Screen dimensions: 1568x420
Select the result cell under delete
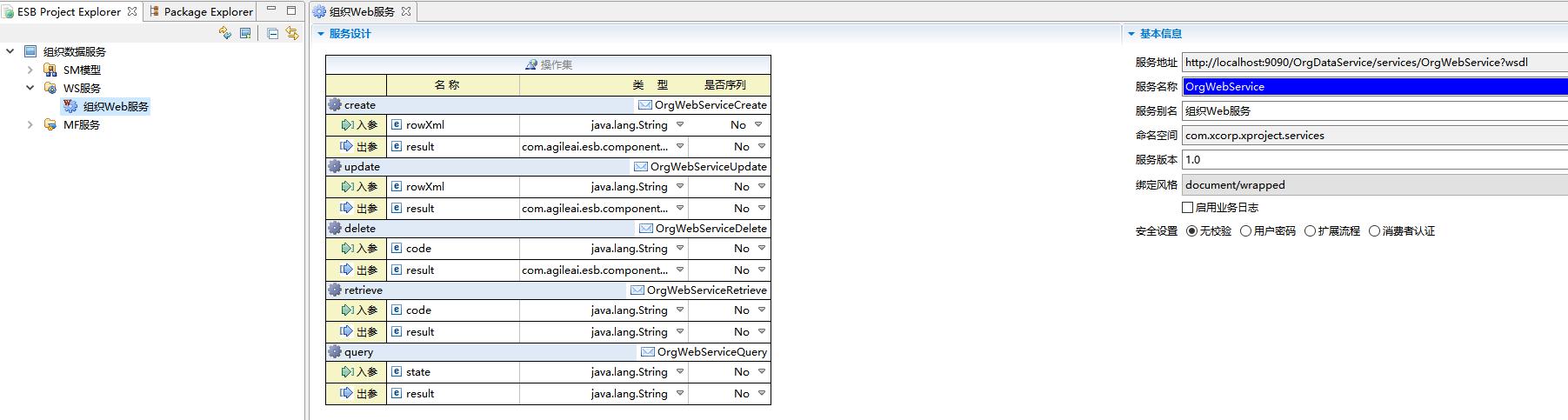[453, 270]
